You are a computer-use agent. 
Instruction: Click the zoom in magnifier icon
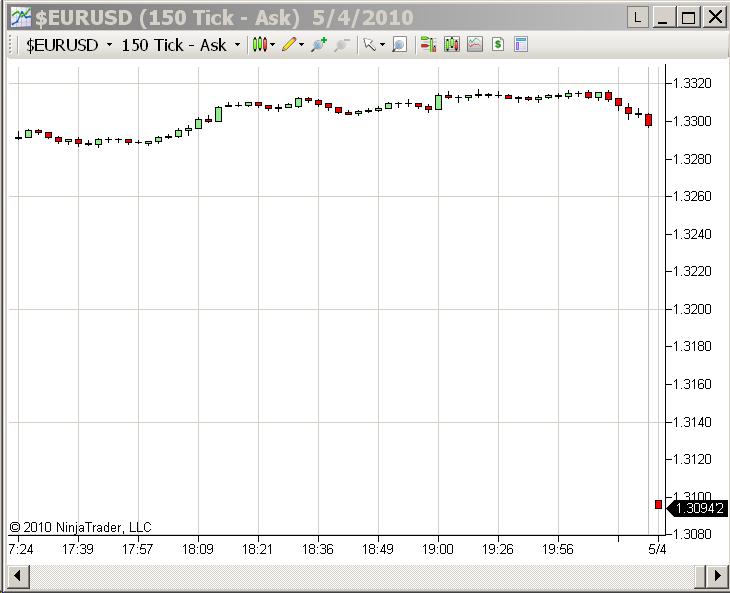[319, 45]
